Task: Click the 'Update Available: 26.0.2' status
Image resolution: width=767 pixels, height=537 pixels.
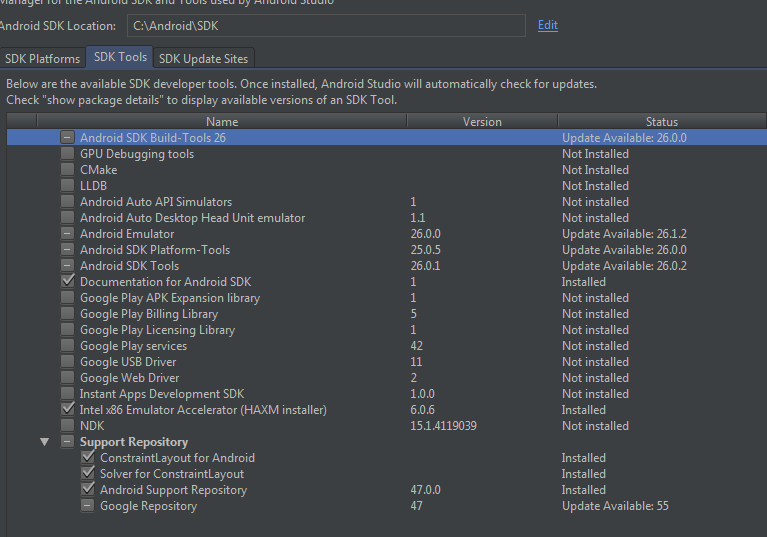Action: click(625, 266)
